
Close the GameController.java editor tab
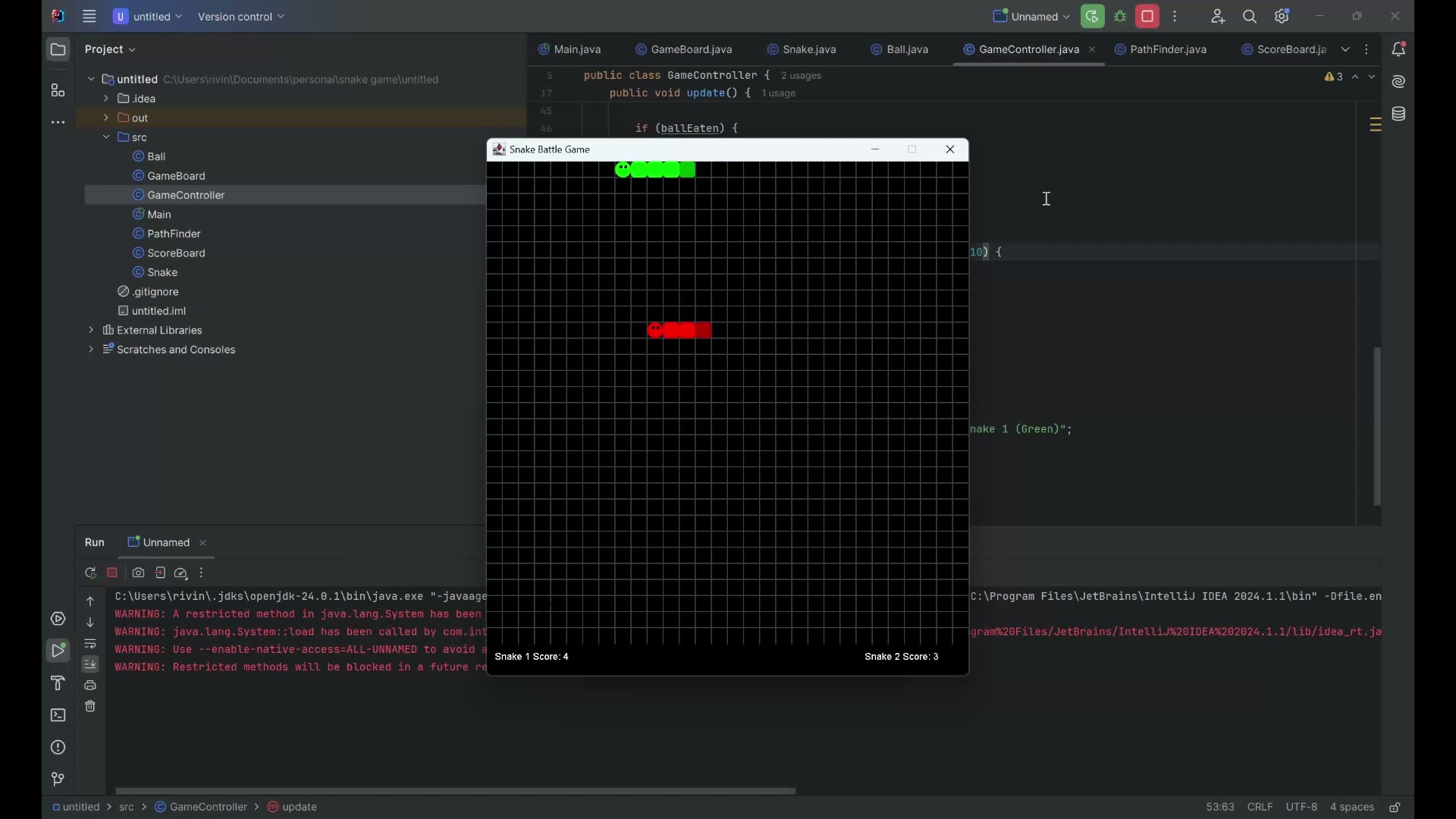(x=1093, y=50)
